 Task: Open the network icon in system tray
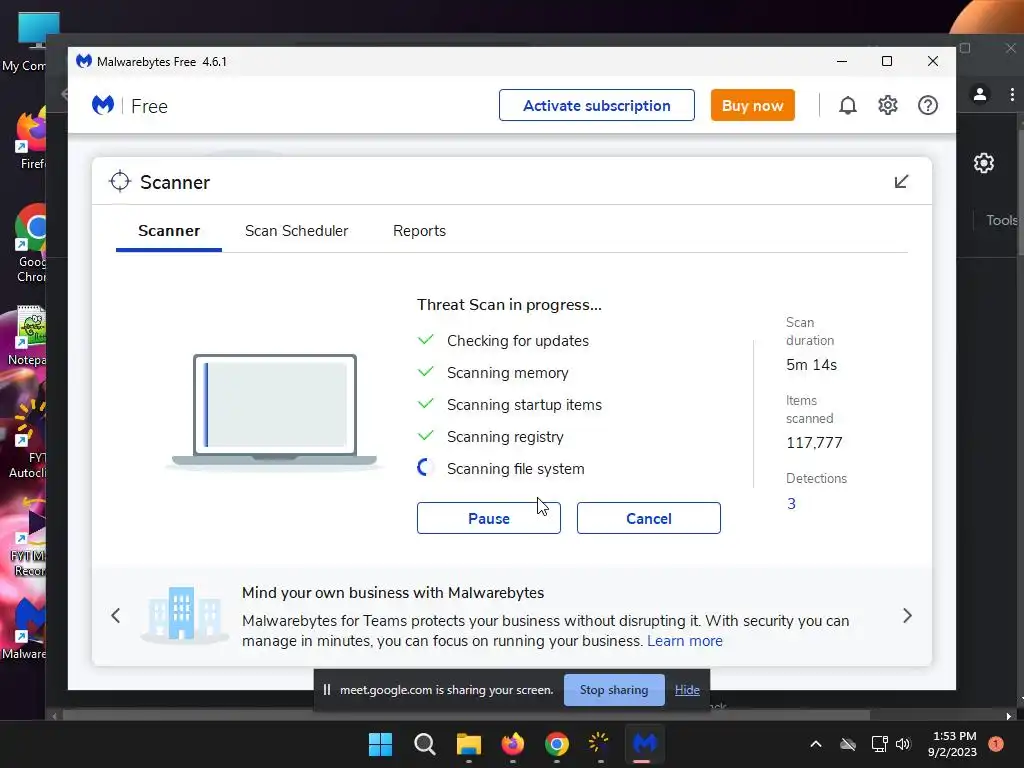[x=880, y=744]
